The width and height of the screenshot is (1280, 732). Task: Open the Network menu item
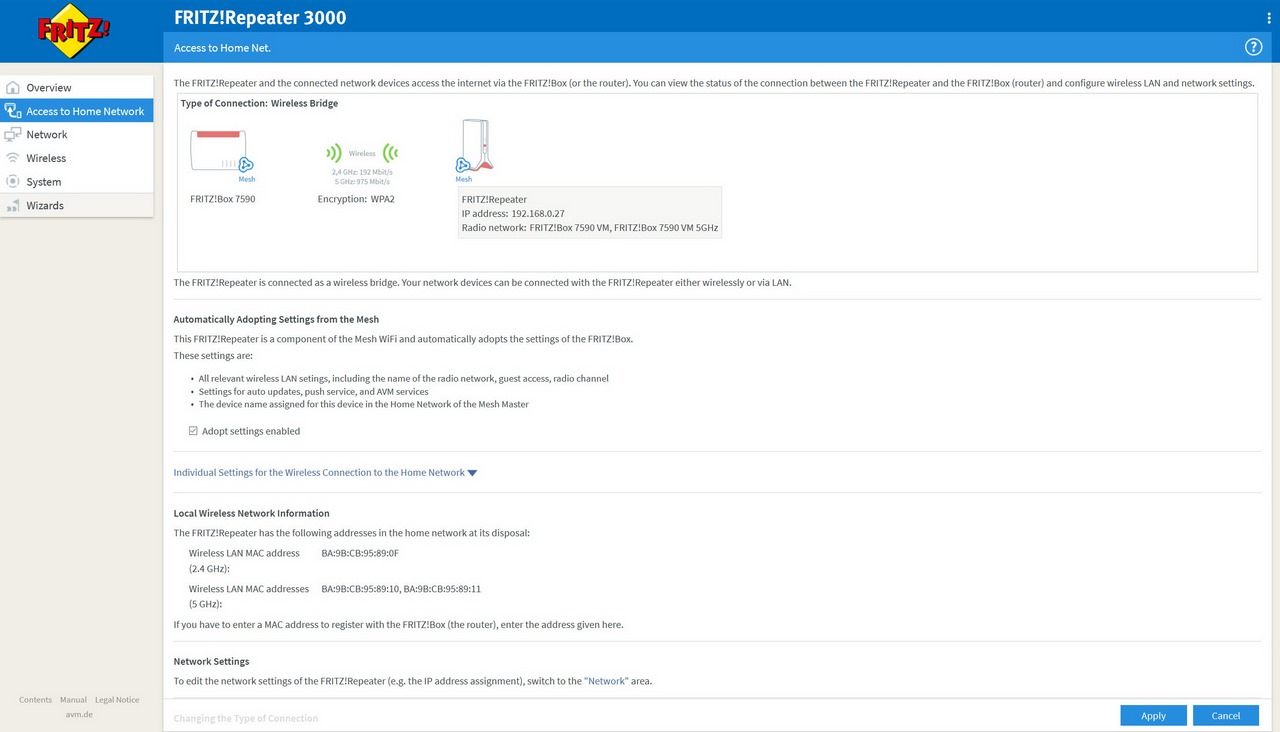pos(77,134)
